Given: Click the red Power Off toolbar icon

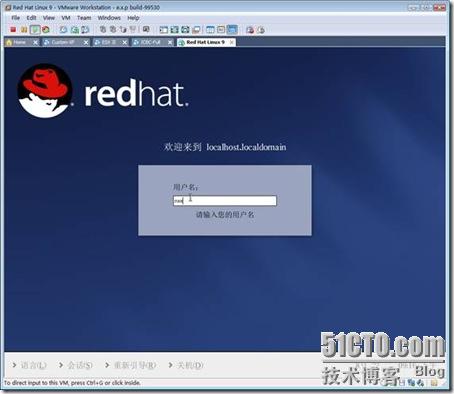Looking at the screenshot, I should [13, 30].
